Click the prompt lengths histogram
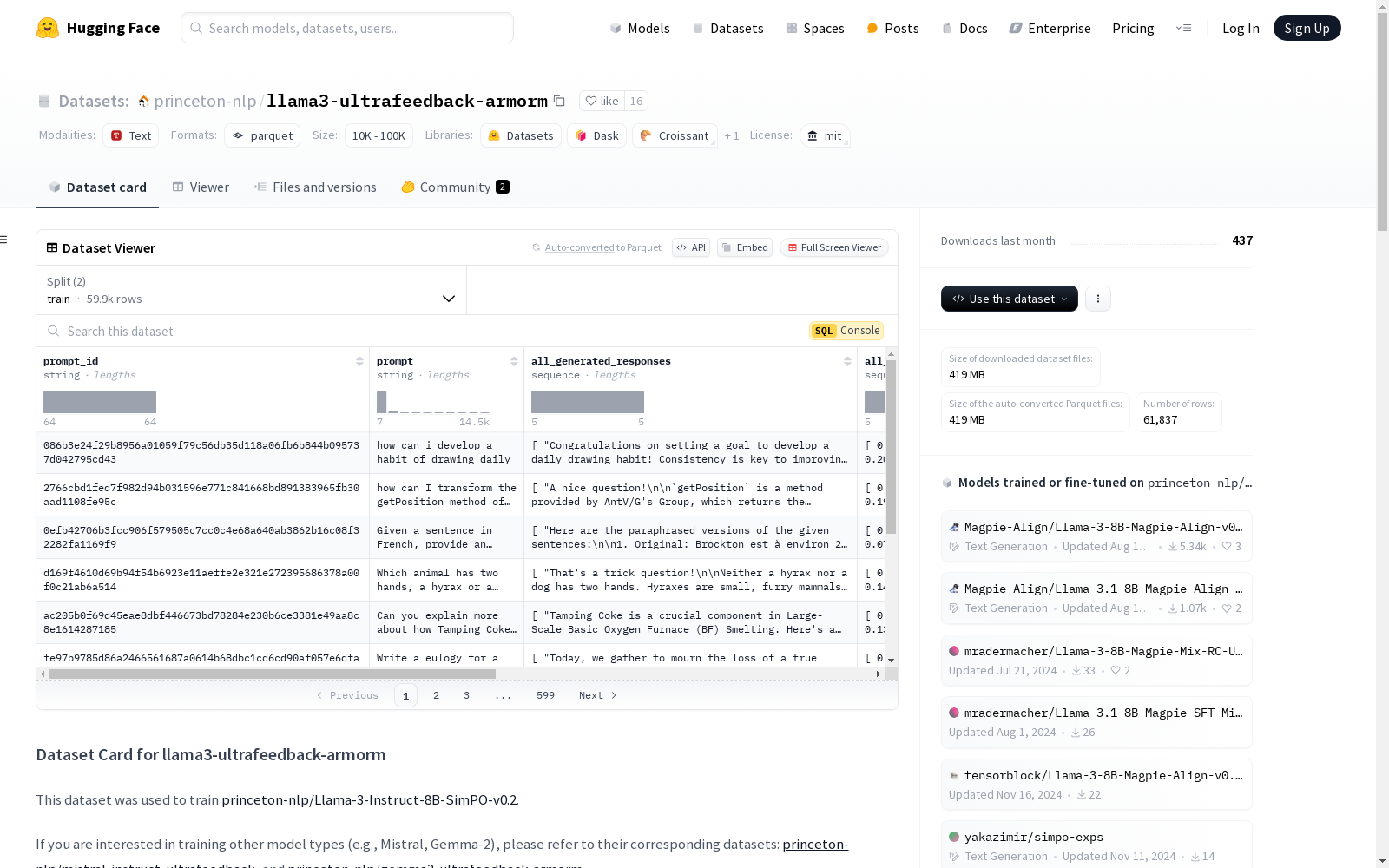This screenshot has height=868, width=1389. (x=433, y=402)
